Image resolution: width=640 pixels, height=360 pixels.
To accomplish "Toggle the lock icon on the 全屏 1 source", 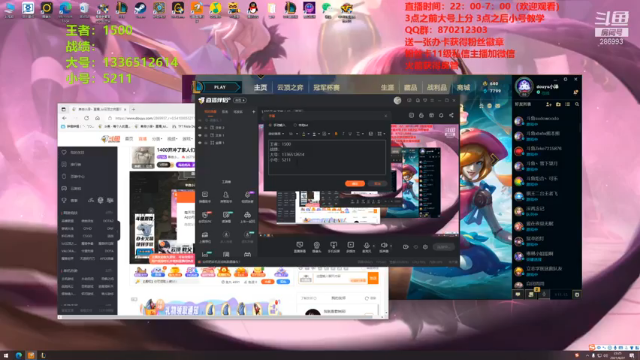I will [206, 143].
